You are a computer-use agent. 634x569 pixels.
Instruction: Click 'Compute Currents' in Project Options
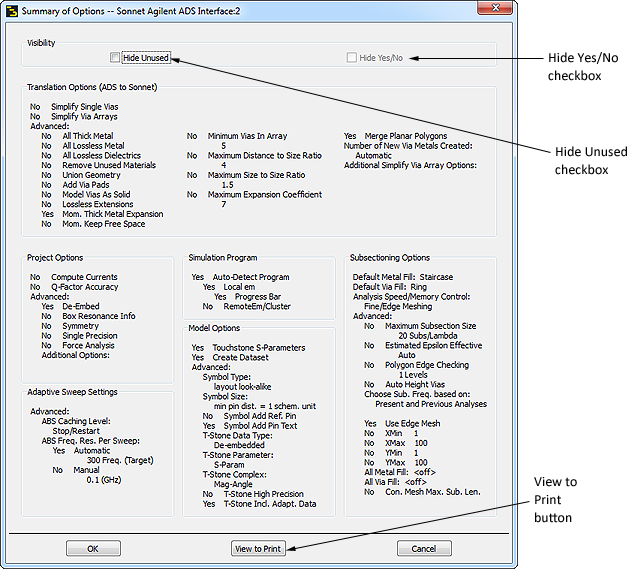pyautogui.click(x=84, y=277)
